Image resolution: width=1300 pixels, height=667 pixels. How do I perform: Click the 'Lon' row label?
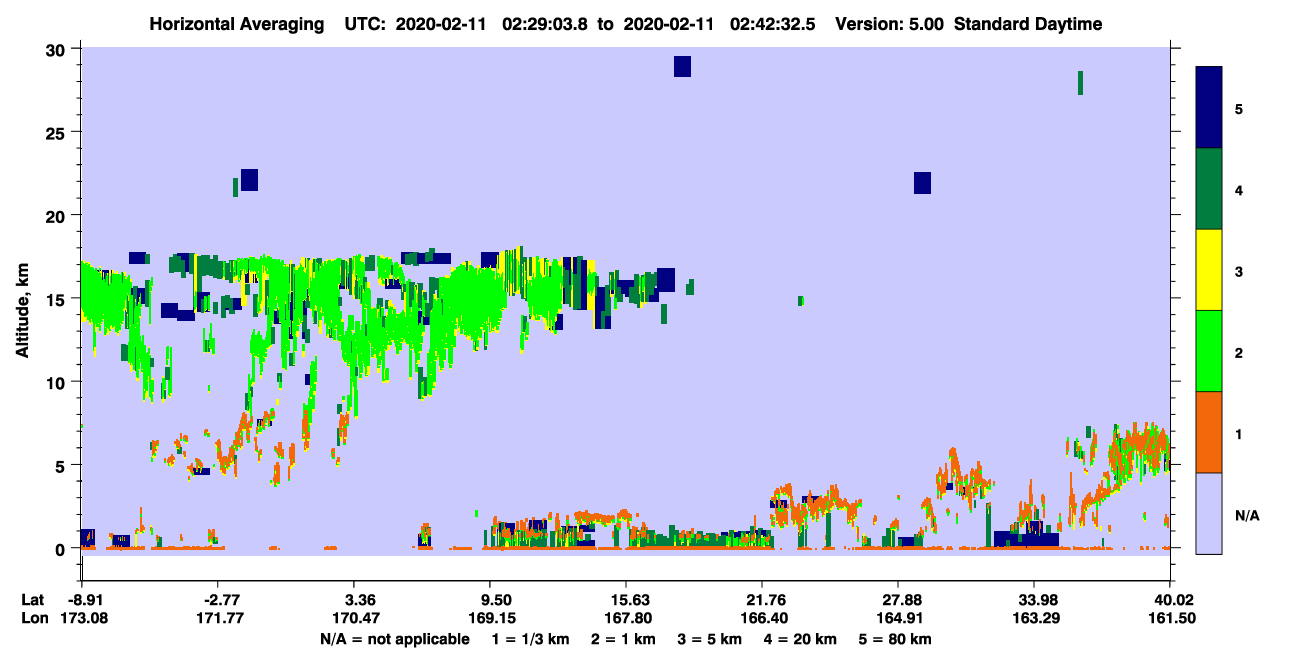(x=34, y=618)
